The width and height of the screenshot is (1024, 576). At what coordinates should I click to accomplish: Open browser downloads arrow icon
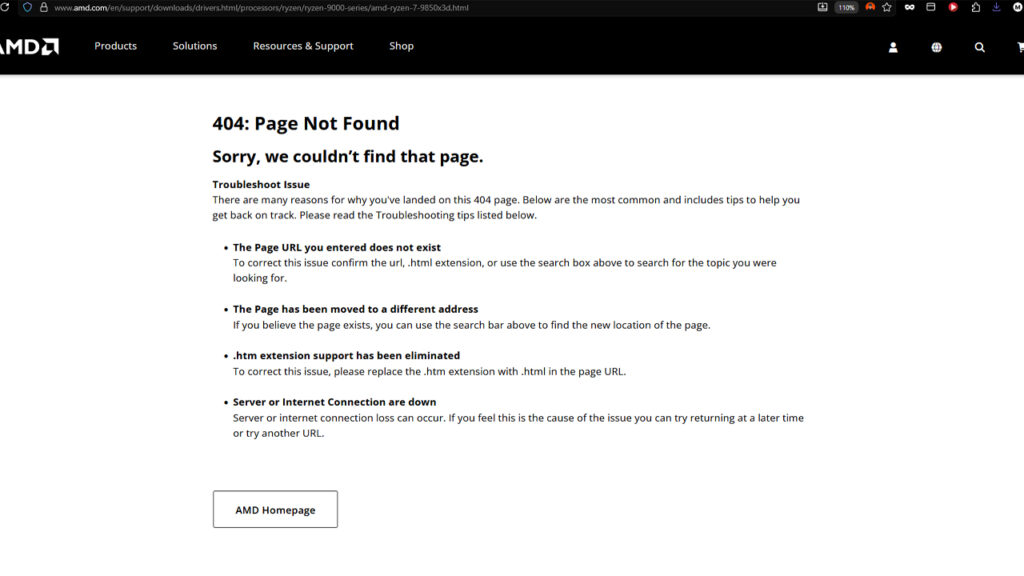point(996,7)
